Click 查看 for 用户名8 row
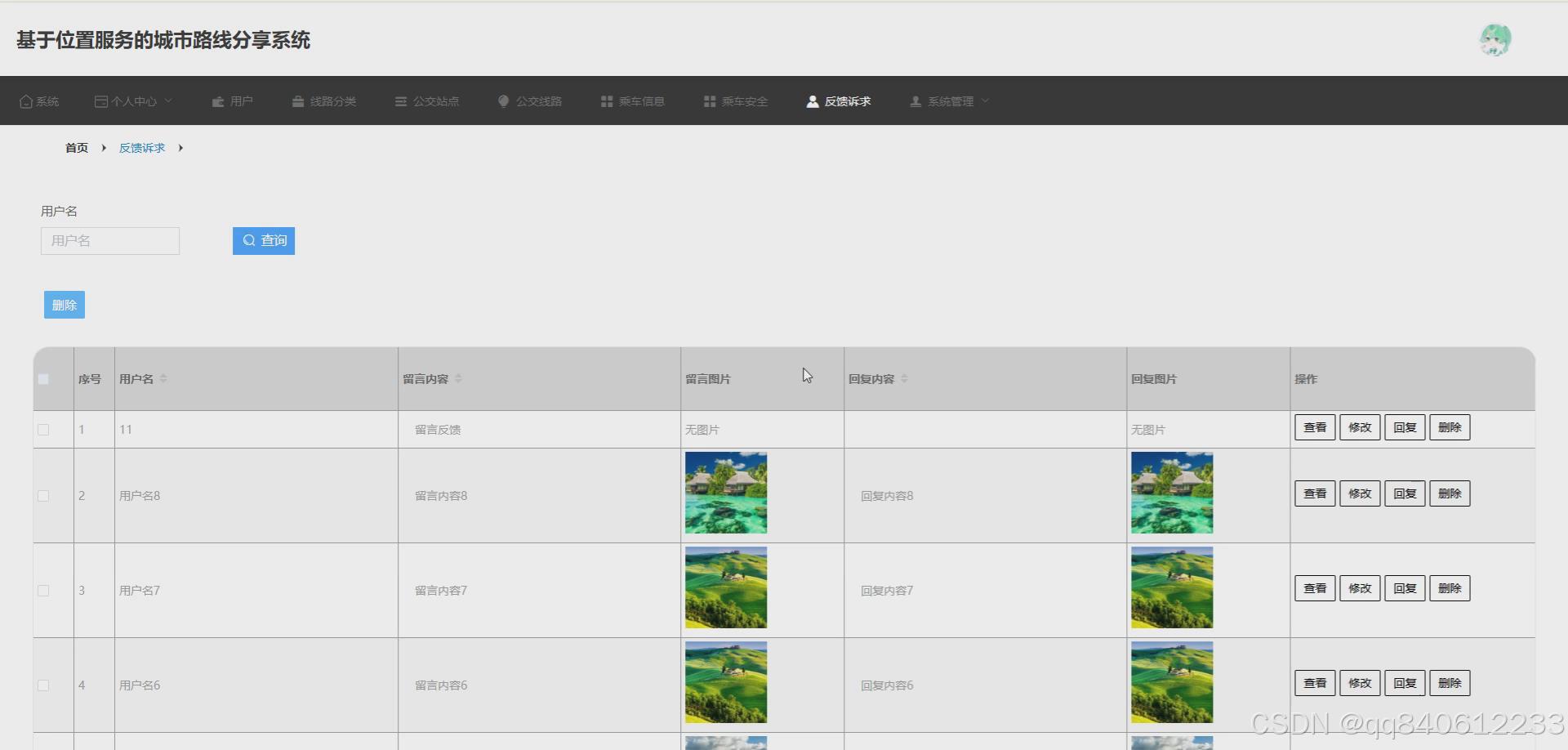Screen dimensions: 1568x750 [1315, 493]
